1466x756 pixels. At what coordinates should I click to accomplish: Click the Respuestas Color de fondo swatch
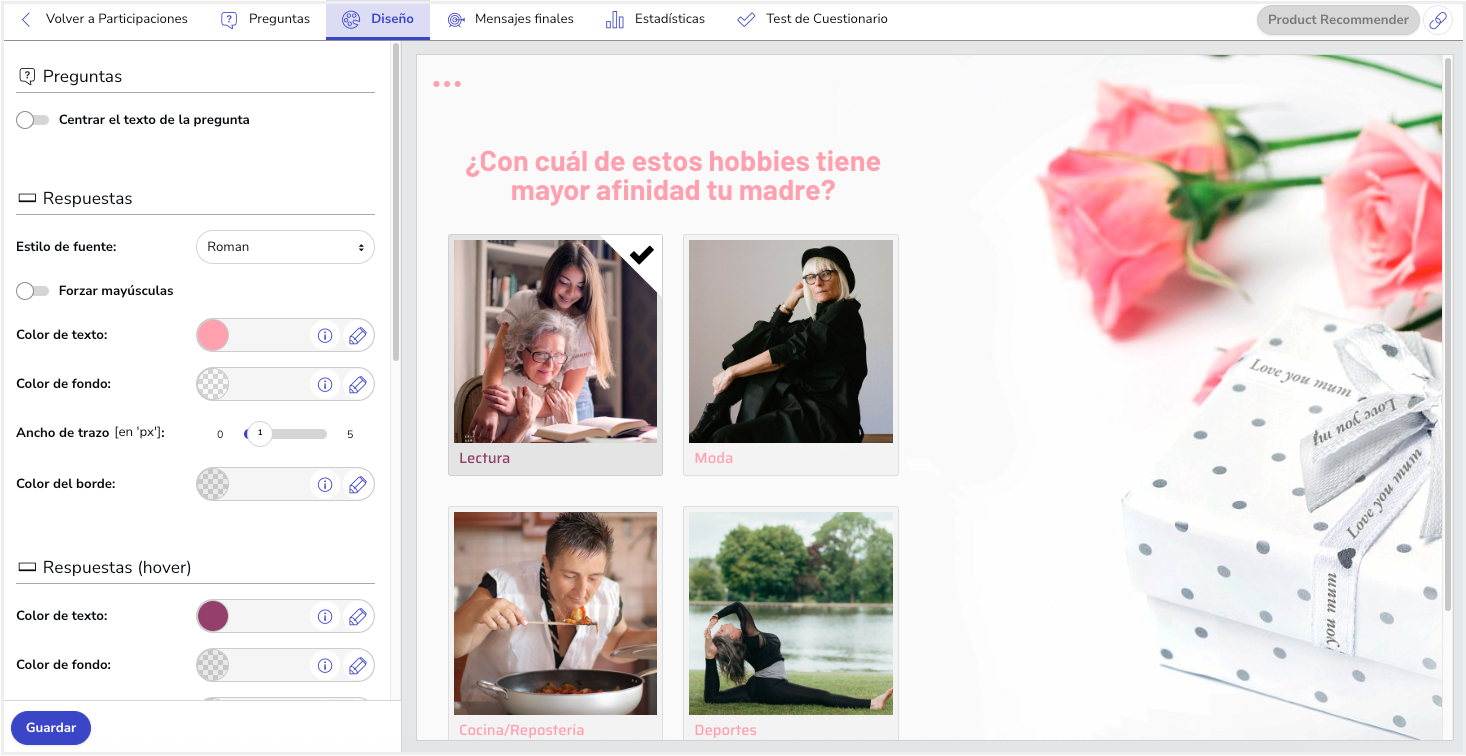point(213,385)
